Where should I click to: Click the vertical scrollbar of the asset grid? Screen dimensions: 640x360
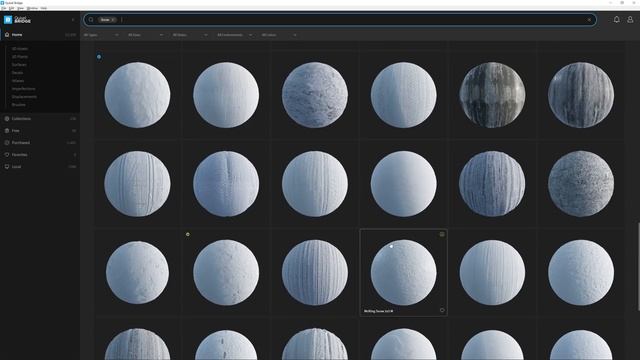click(x=638, y=267)
